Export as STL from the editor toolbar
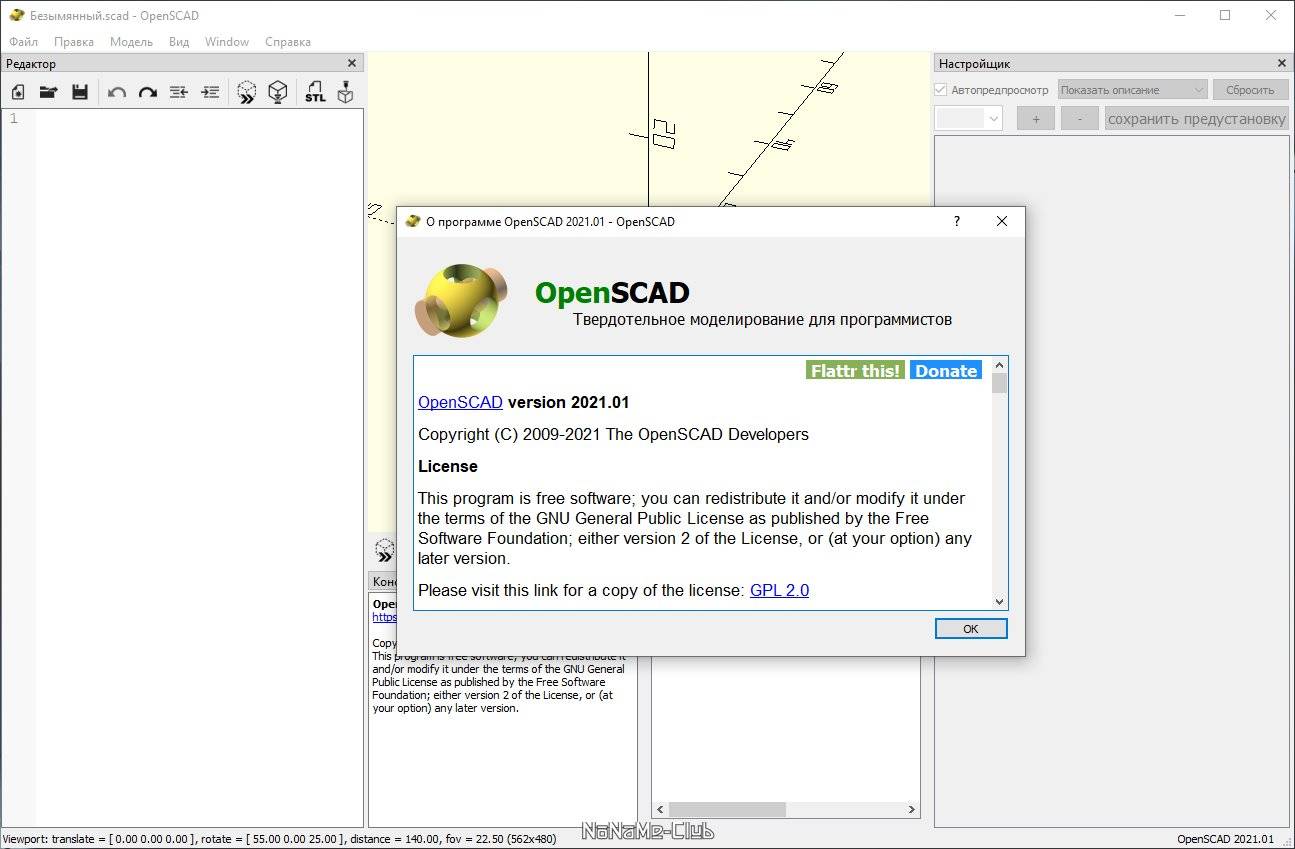 pyautogui.click(x=315, y=92)
